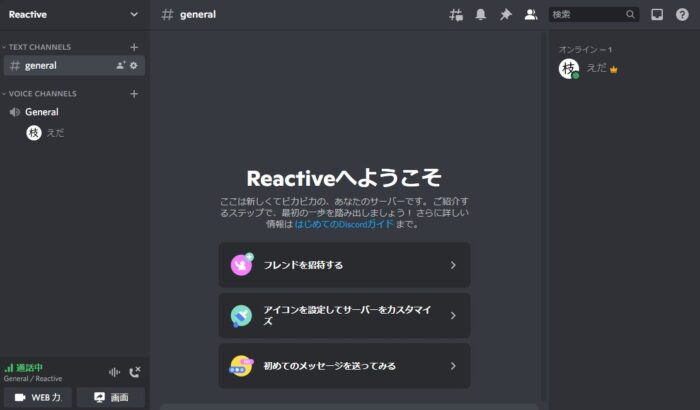Open 初めてのメッセージを送ってみる card
The width and height of the screenshot is (700, 410).
coord(344,366)
